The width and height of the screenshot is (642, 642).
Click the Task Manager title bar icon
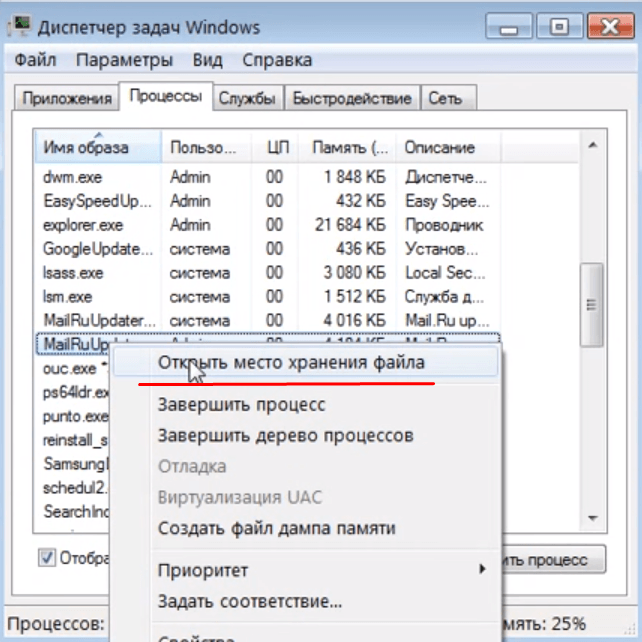pyautogui.click(x=20, y=27)
